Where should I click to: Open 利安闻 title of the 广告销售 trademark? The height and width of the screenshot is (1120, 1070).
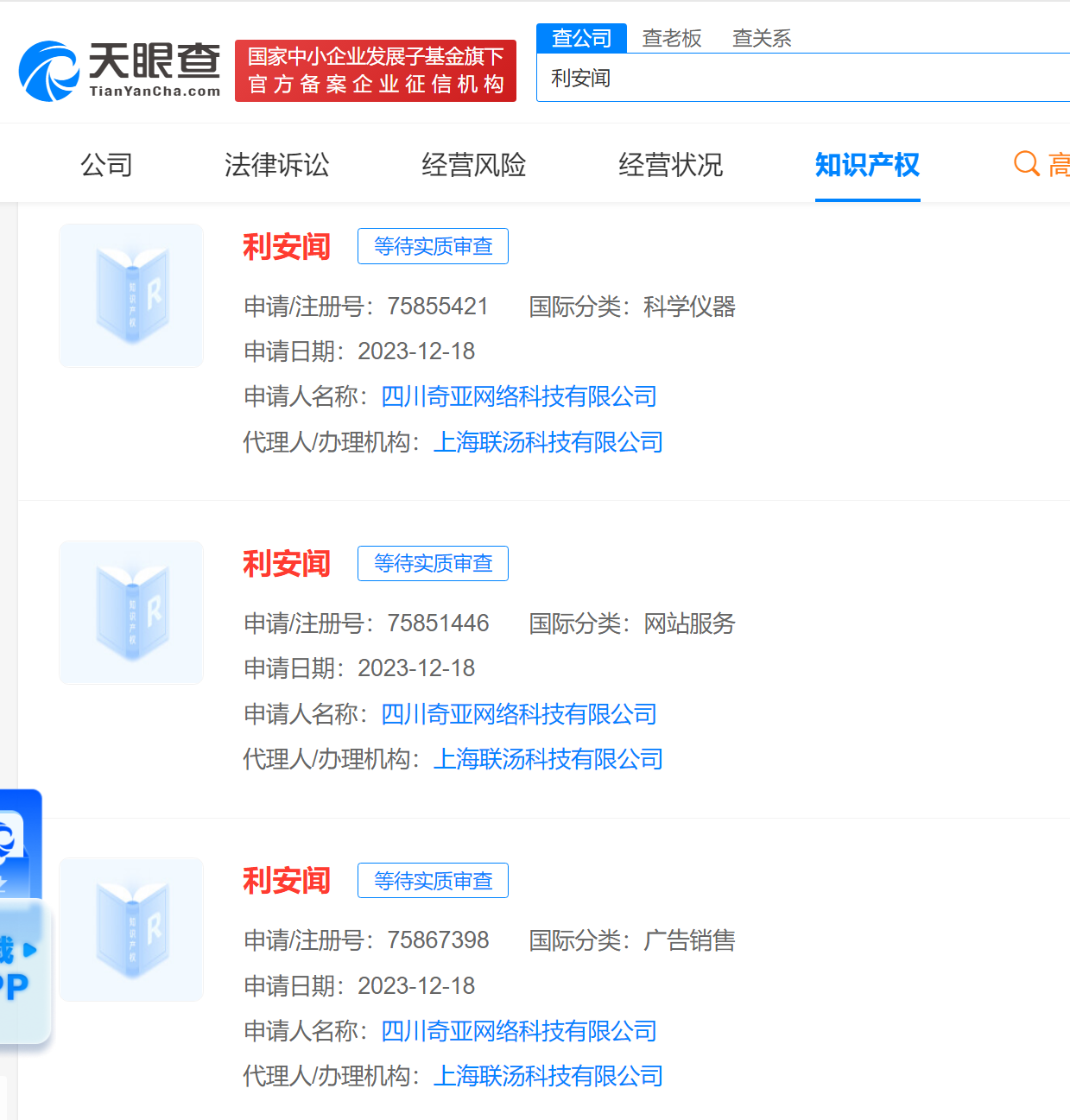(287, 881)
